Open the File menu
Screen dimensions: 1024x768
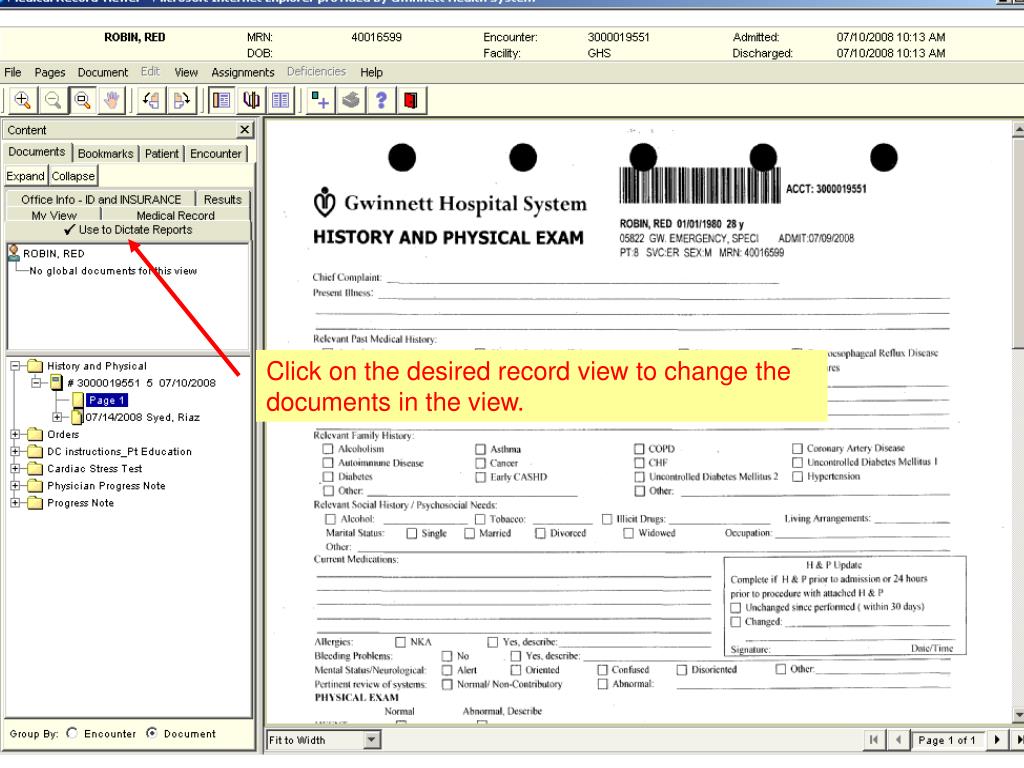click(12, 72)
